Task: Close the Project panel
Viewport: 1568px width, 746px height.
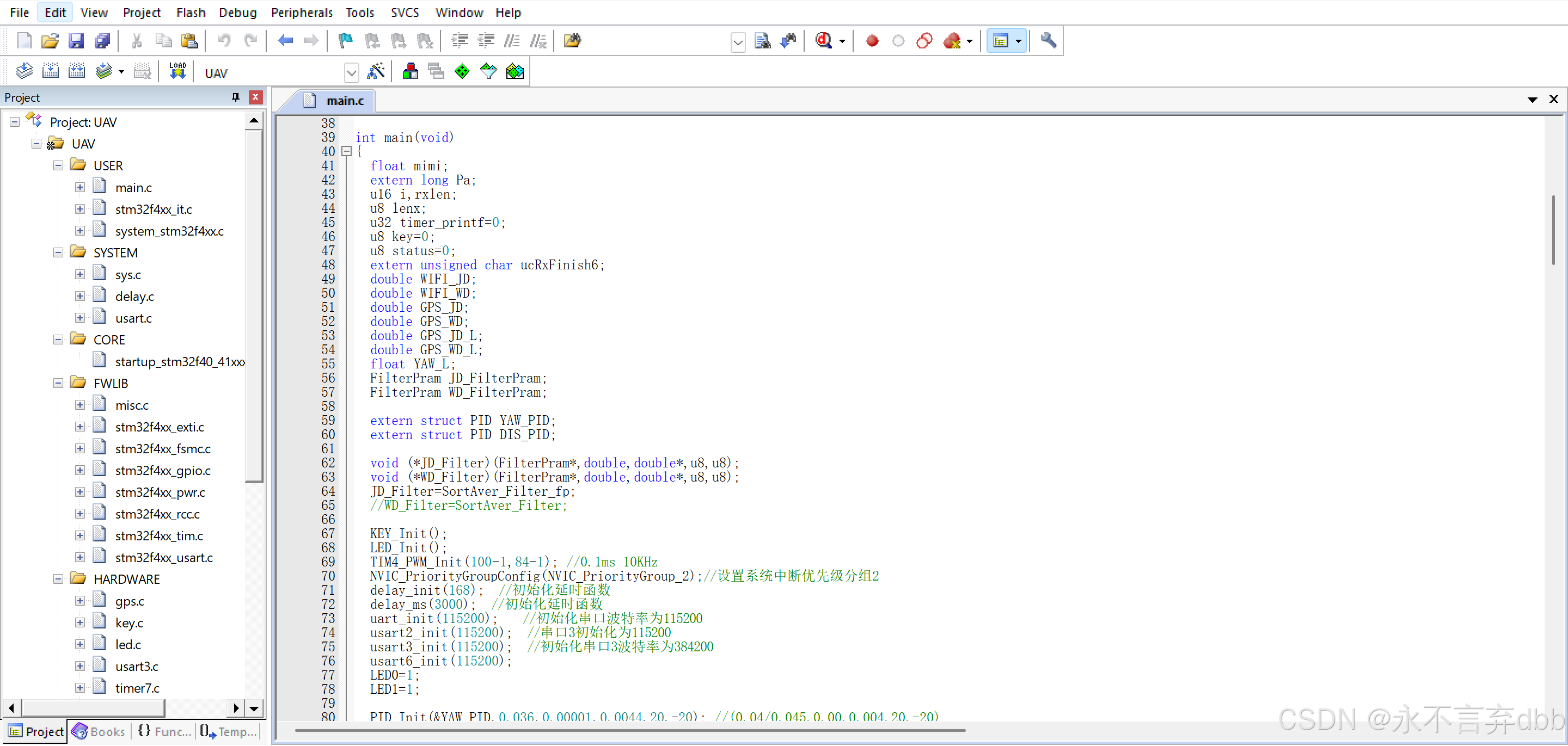Action: (x=256, y=97)
